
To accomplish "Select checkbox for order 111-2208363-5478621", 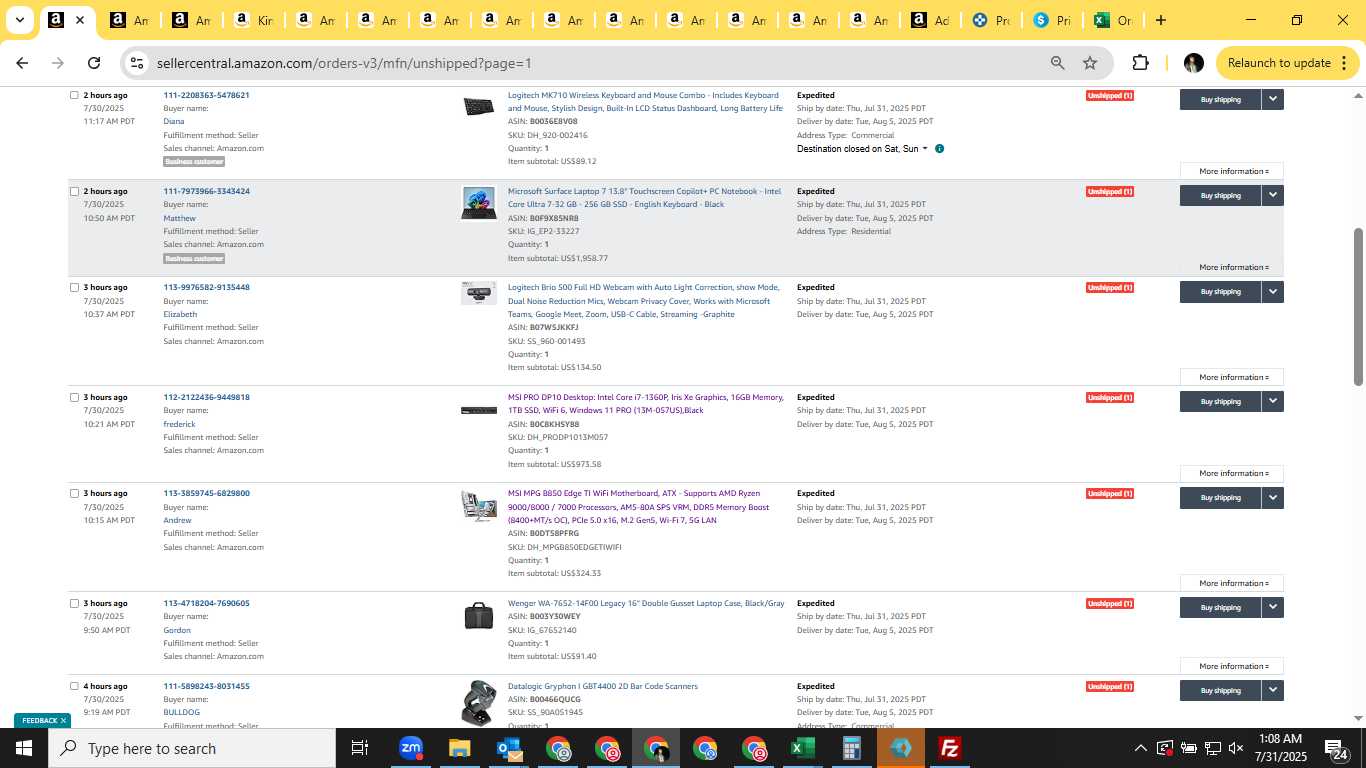I will point(74,96).
